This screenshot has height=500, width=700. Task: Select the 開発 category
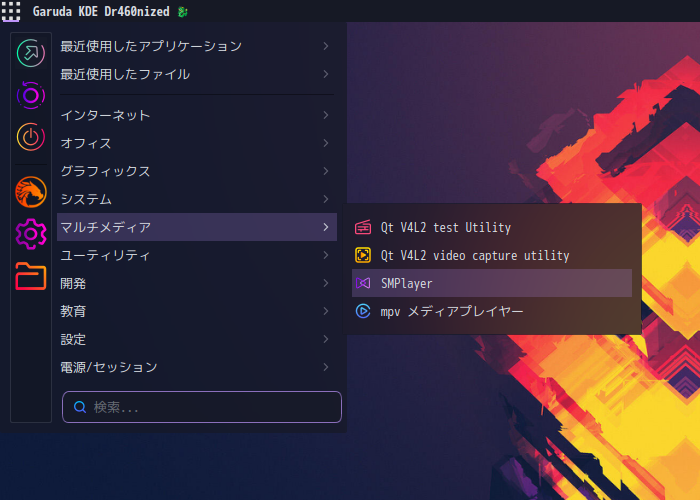coord(197,283)
